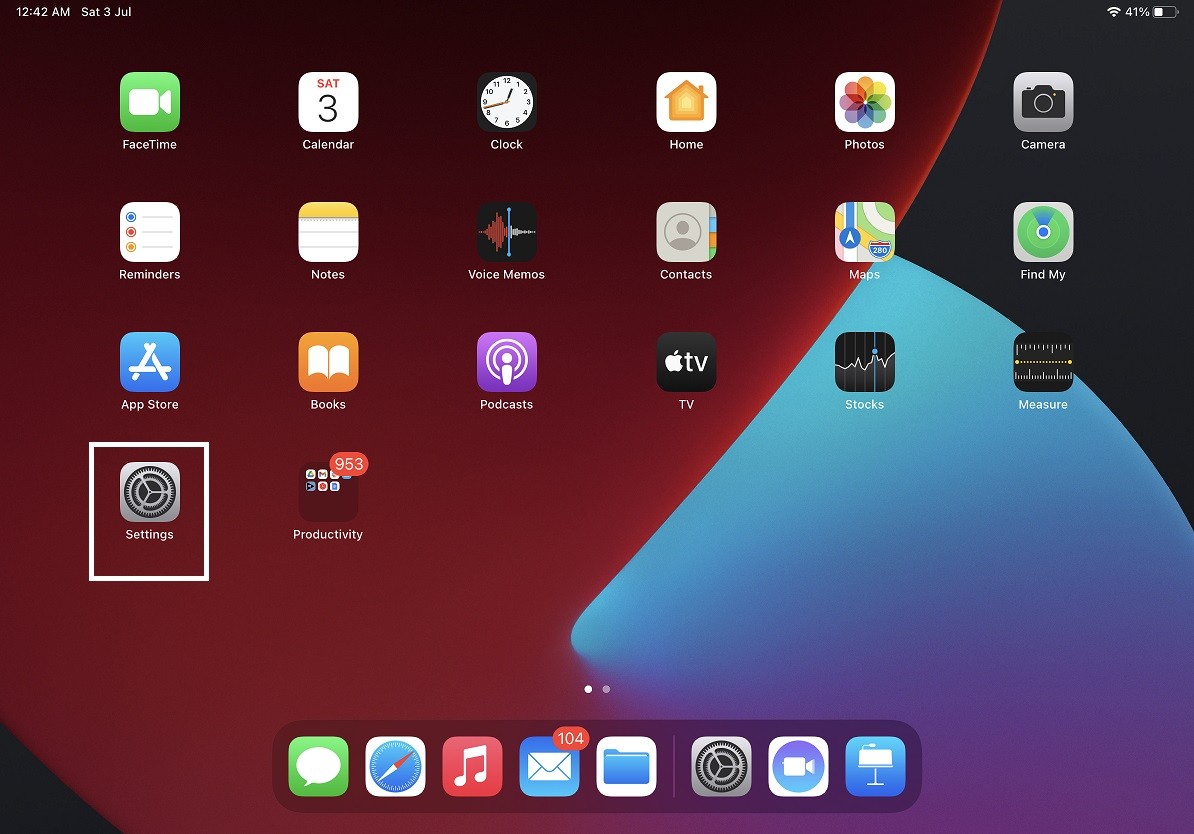Launch the Camera app
The image size is (1194, 834).
click(x=1043, y=102)
